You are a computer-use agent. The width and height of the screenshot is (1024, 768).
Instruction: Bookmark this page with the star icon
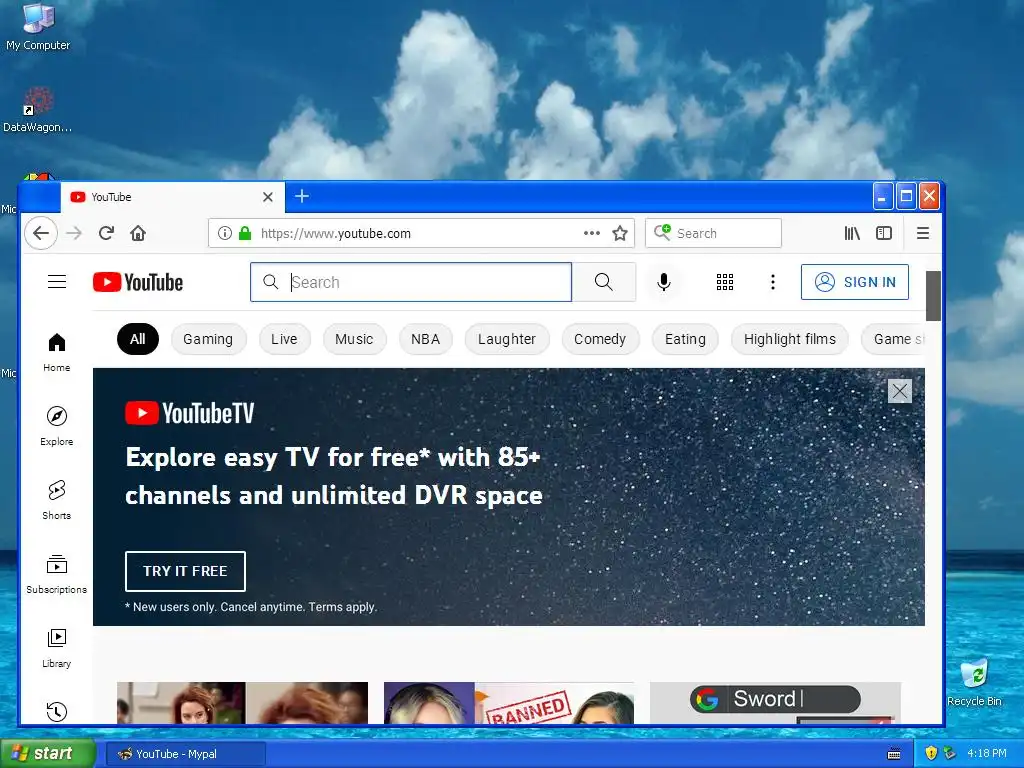pos(620,233)
